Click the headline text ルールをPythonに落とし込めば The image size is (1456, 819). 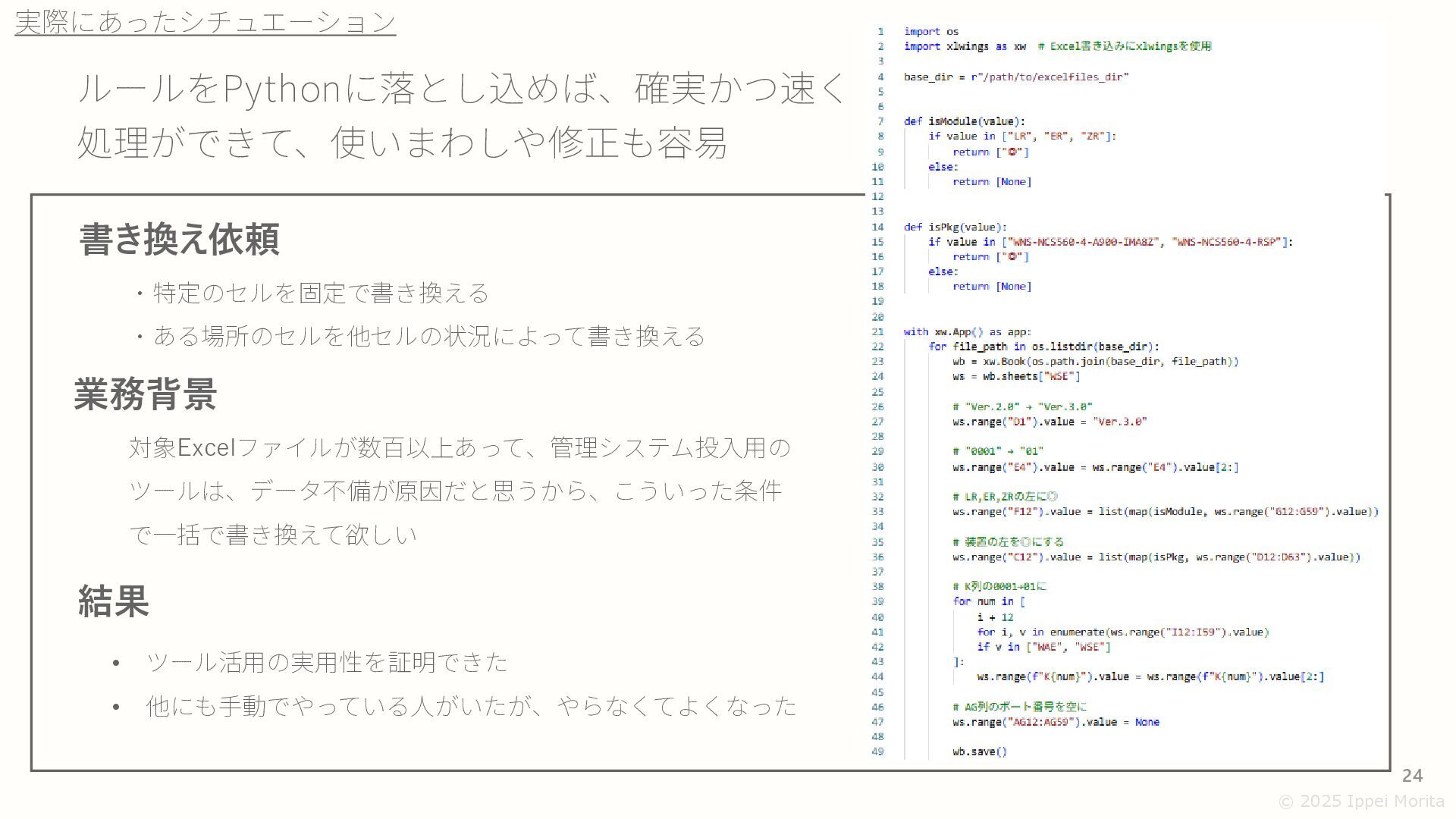click(x=461, y=89)
